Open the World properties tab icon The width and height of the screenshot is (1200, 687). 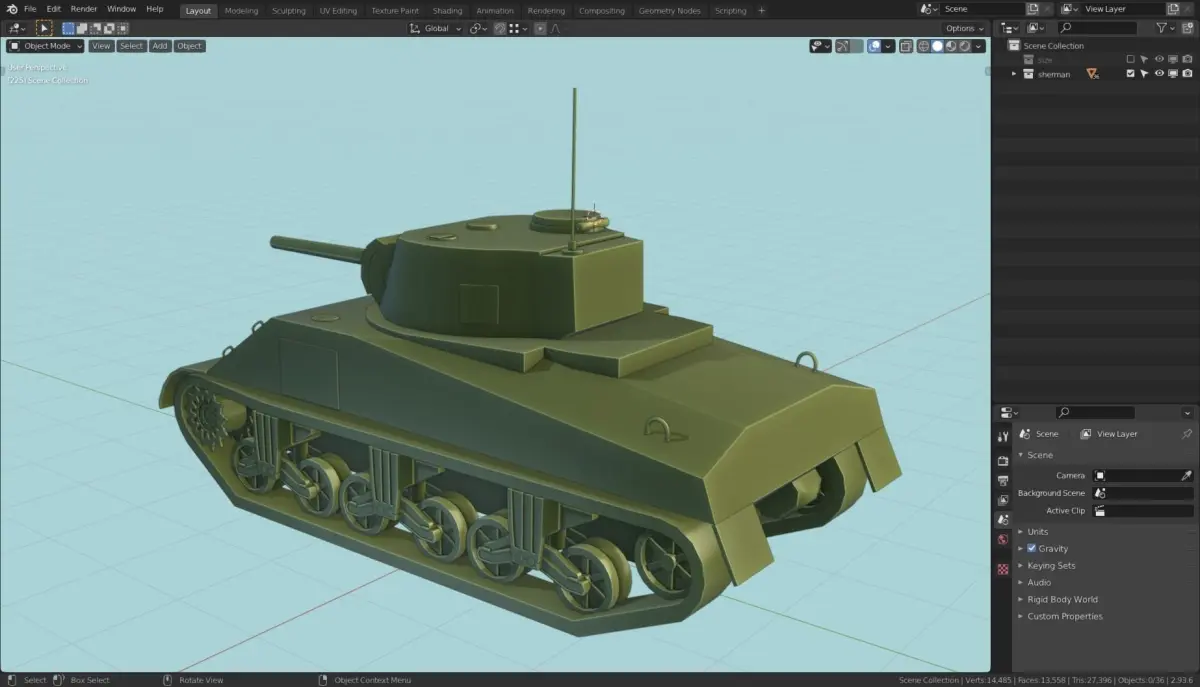tap(1003, 539)
